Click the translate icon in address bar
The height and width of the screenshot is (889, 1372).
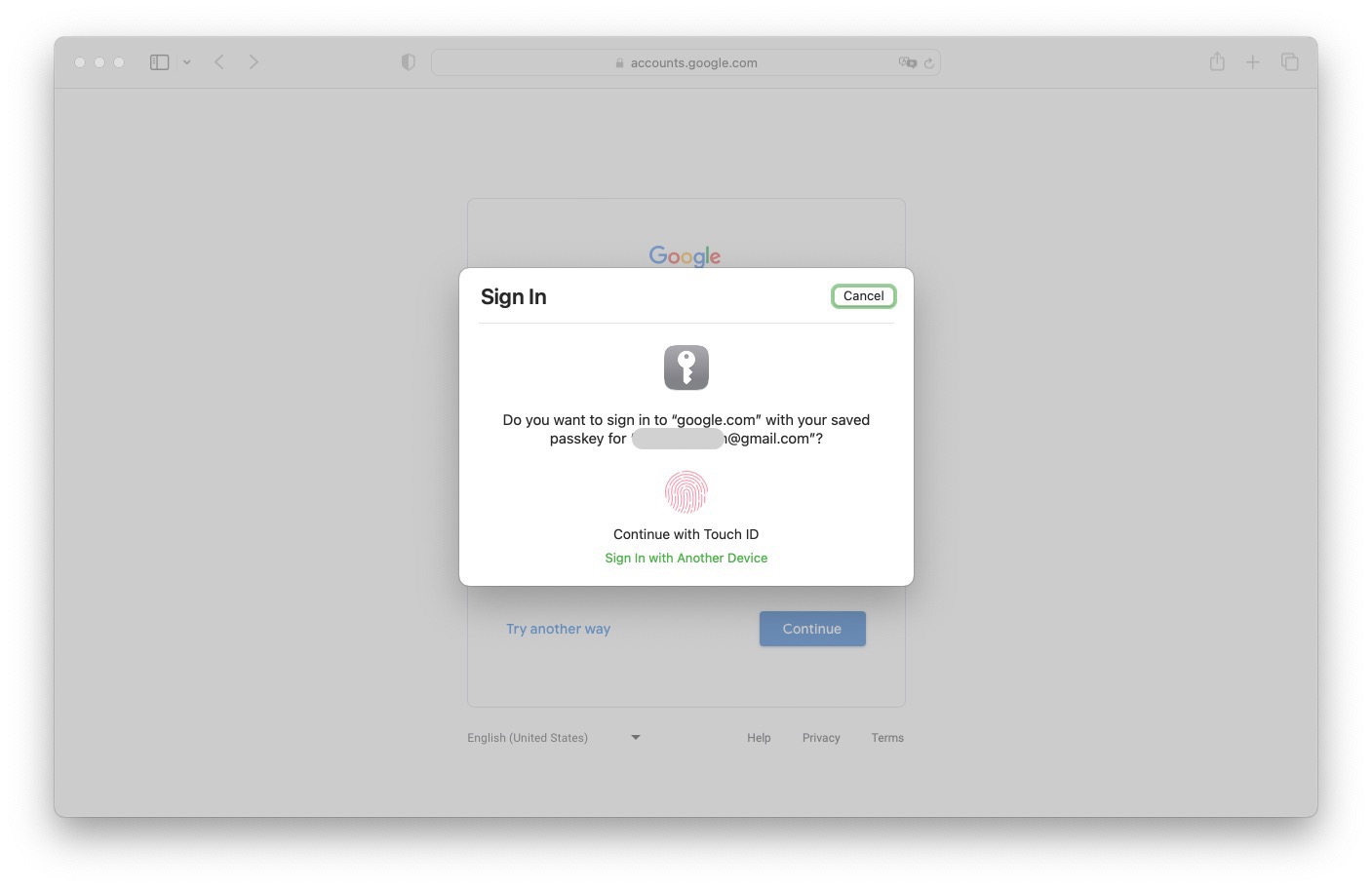coord(907,62)
